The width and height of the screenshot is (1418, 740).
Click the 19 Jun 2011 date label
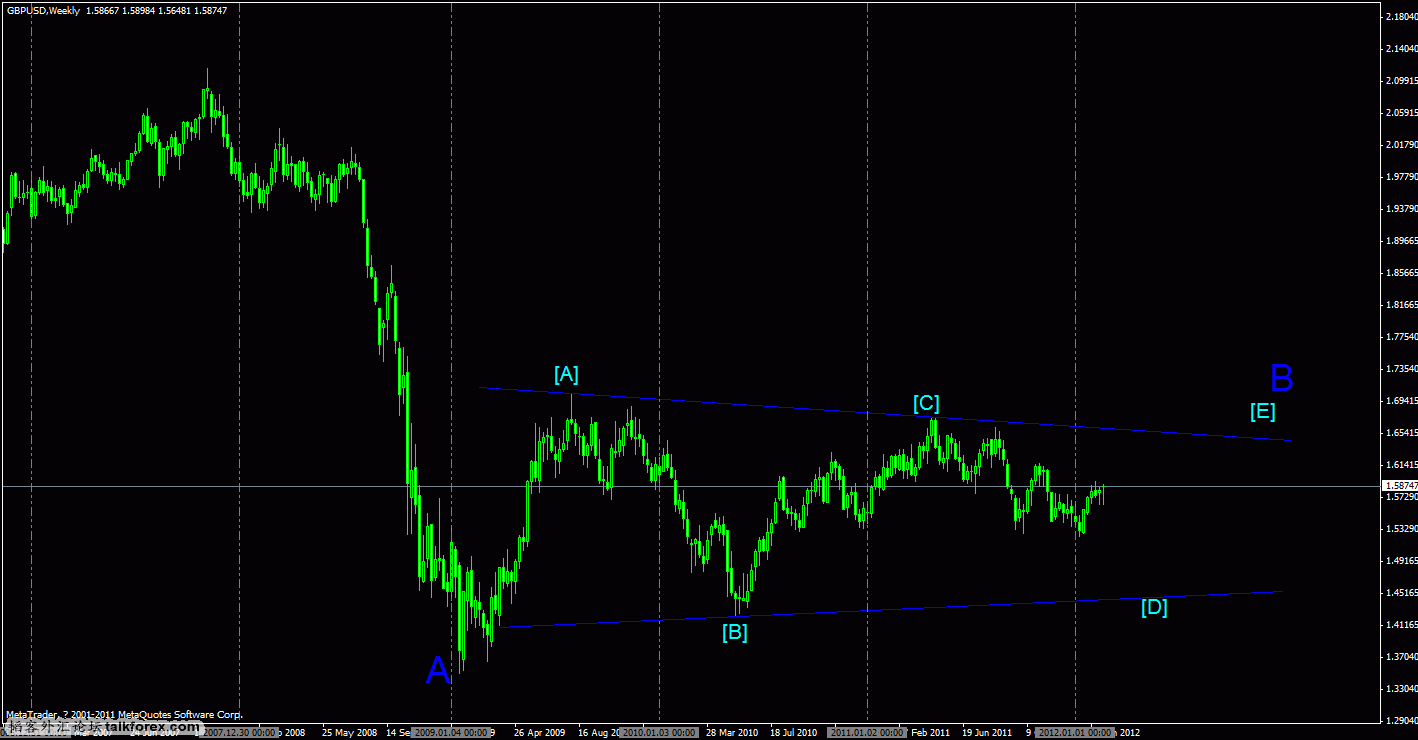coord(988,732)
